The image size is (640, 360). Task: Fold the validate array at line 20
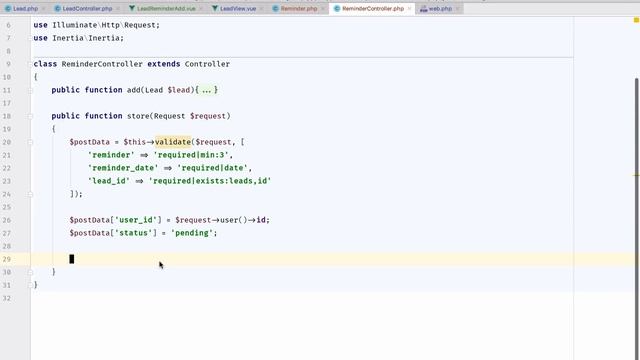click(30, 142)
